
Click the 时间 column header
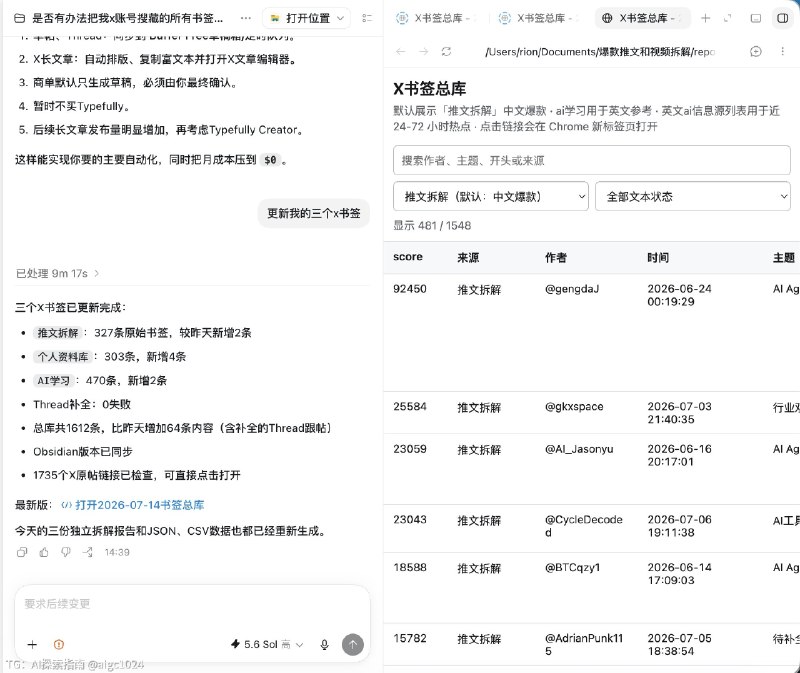(x=658, y=258)
